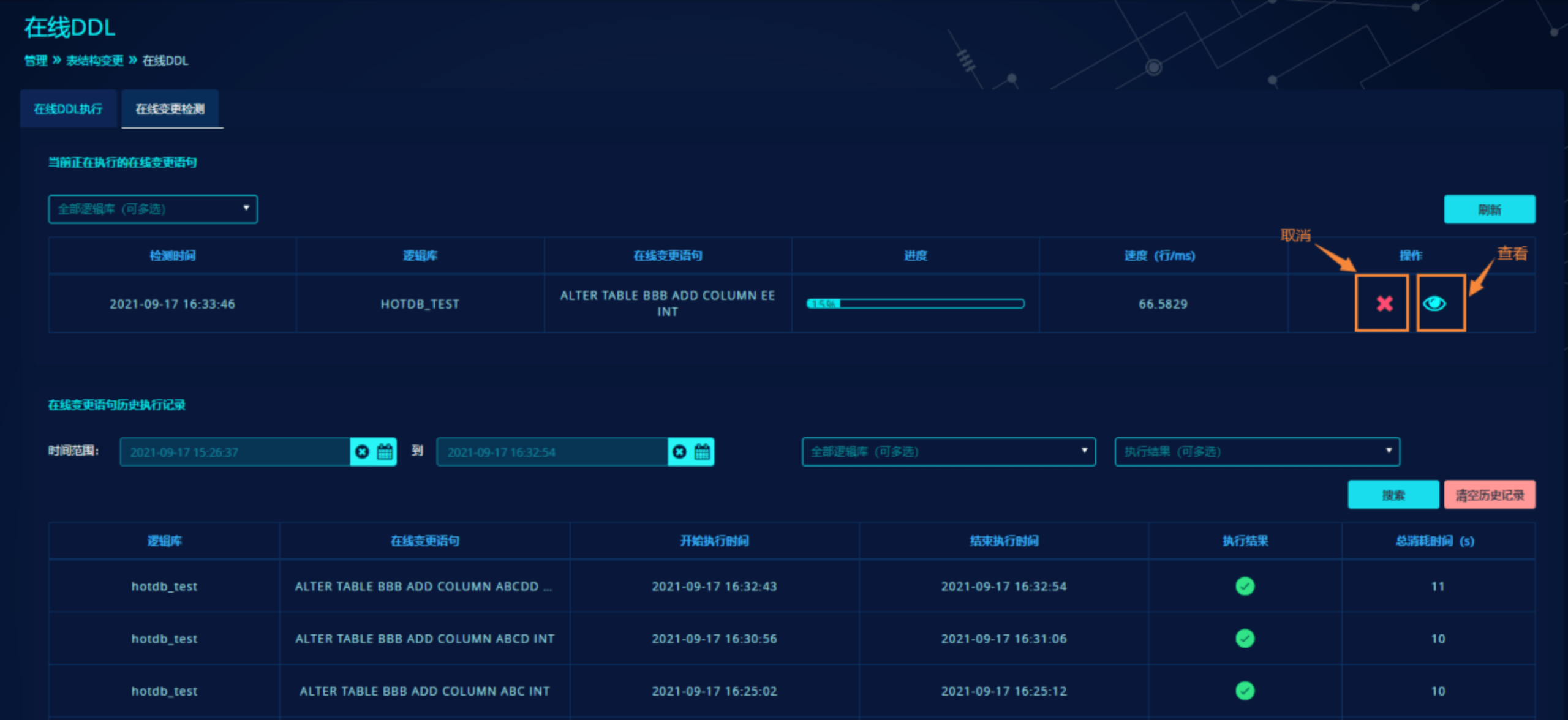This screenshot has width=1568, height=720.
Task: Click the success checkmark for 16:25:02 record
Action: point(1245,691)
